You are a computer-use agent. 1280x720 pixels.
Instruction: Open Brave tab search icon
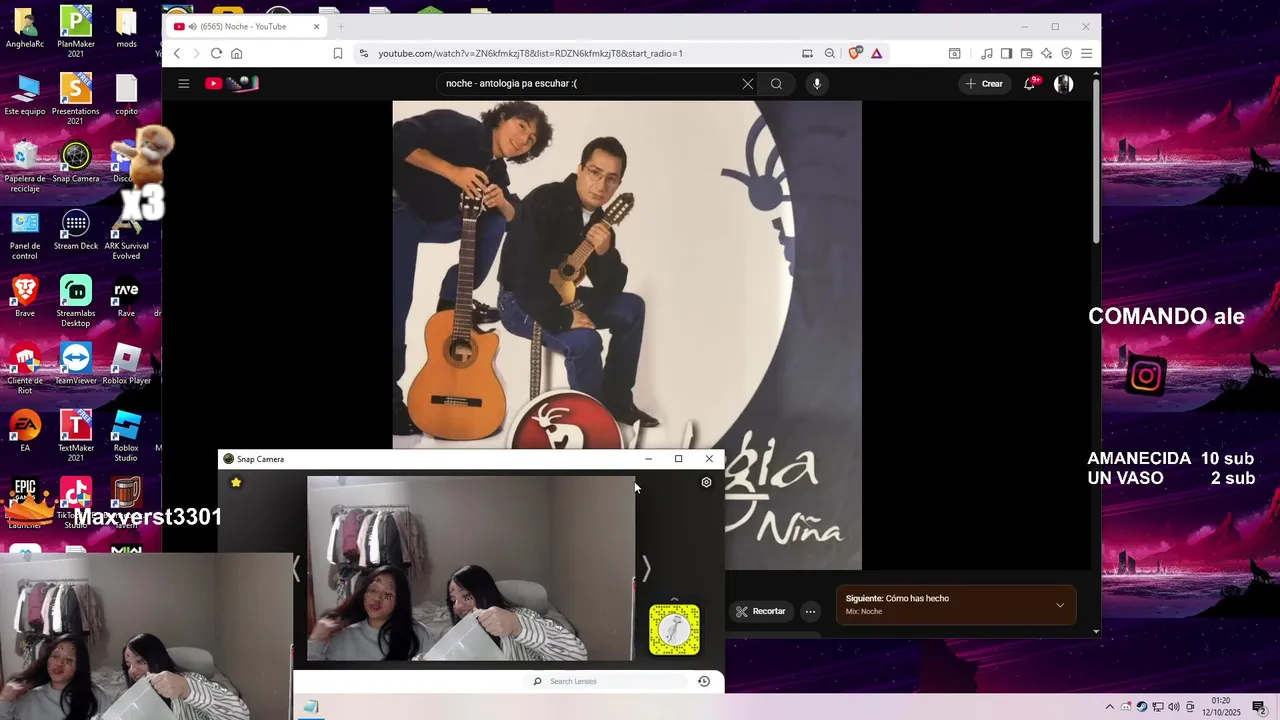[x=954, y=53]
